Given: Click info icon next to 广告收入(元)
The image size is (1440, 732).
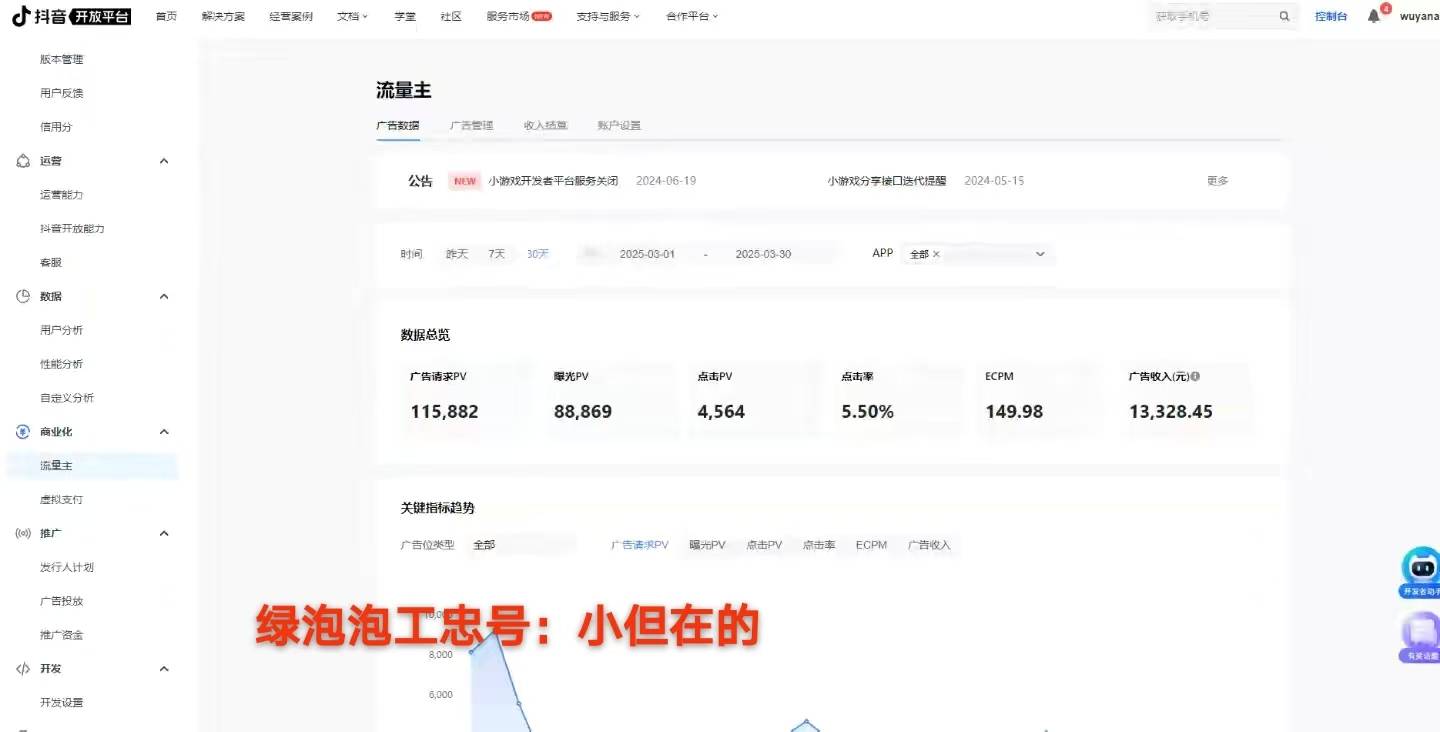Looking at the screenshot, I should tap(1195, 377).
